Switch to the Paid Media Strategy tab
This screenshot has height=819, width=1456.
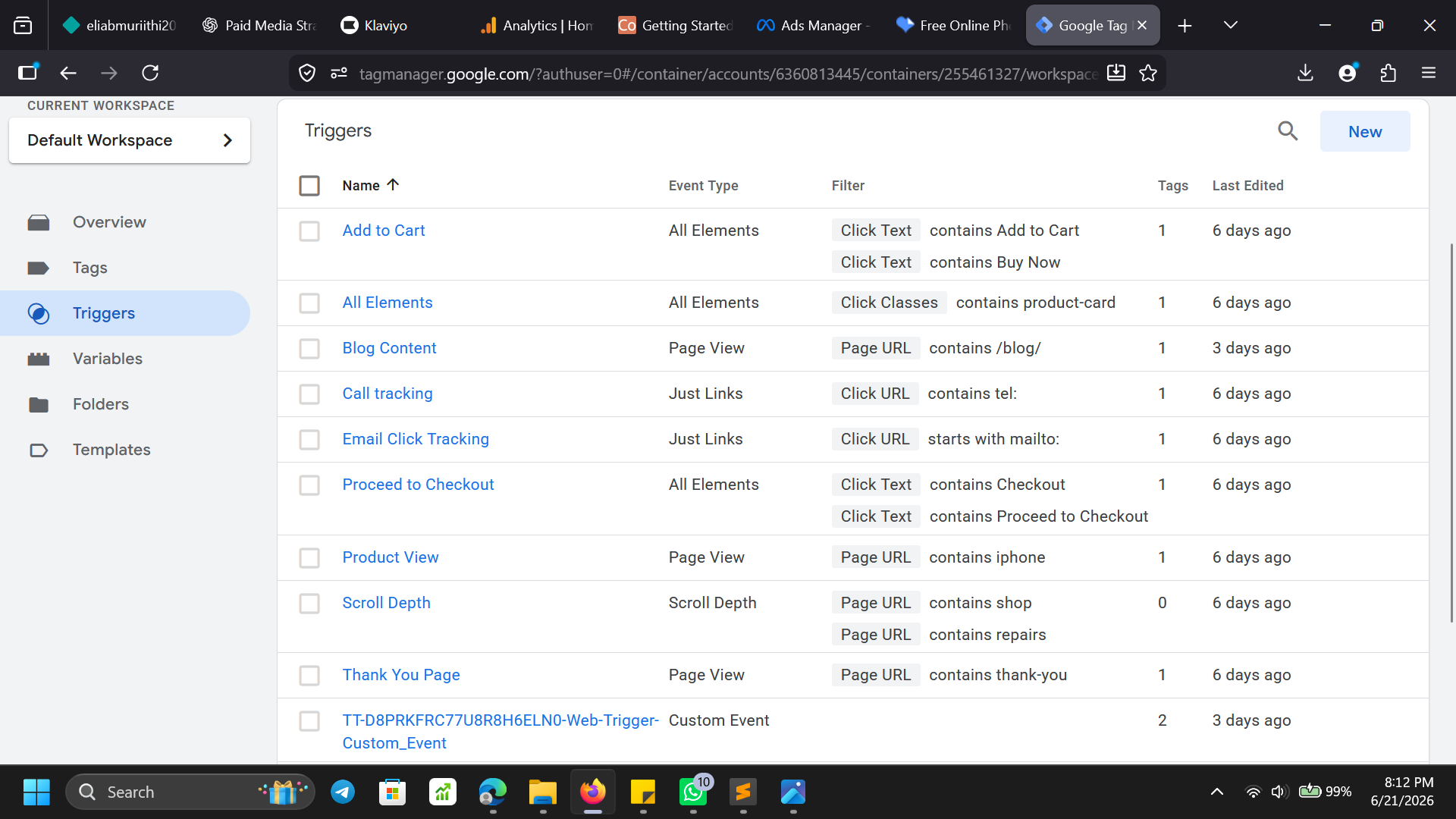[x=260, y=26]
